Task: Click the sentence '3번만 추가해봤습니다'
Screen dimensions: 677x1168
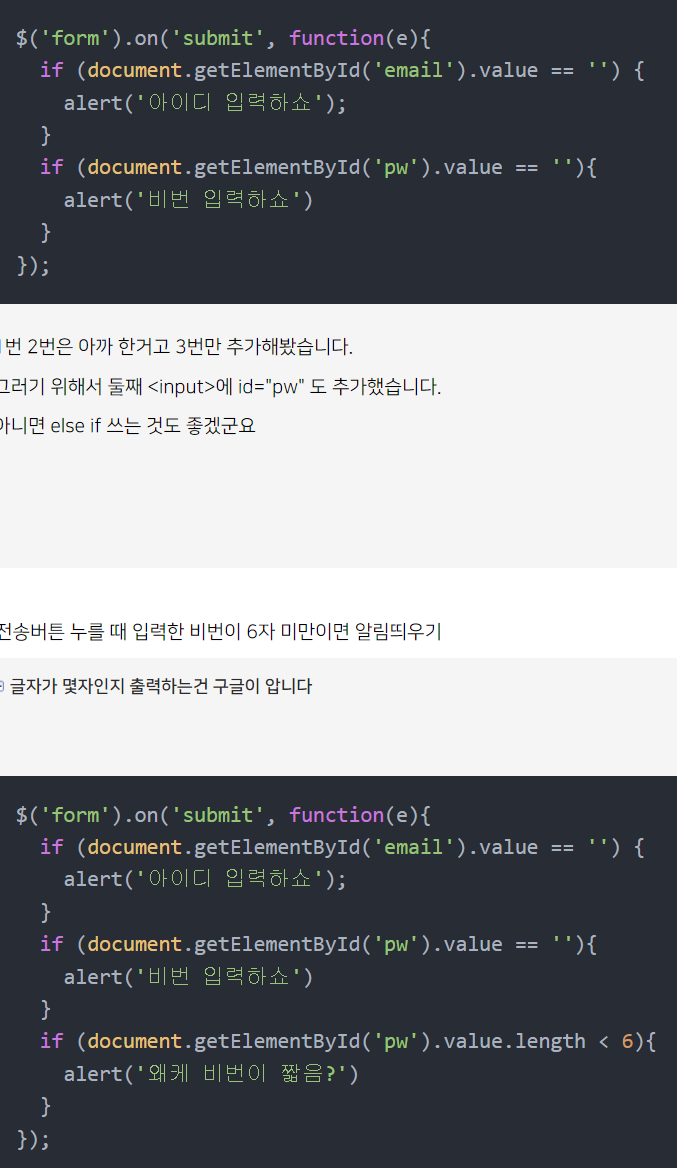Action: coord(264,346)
